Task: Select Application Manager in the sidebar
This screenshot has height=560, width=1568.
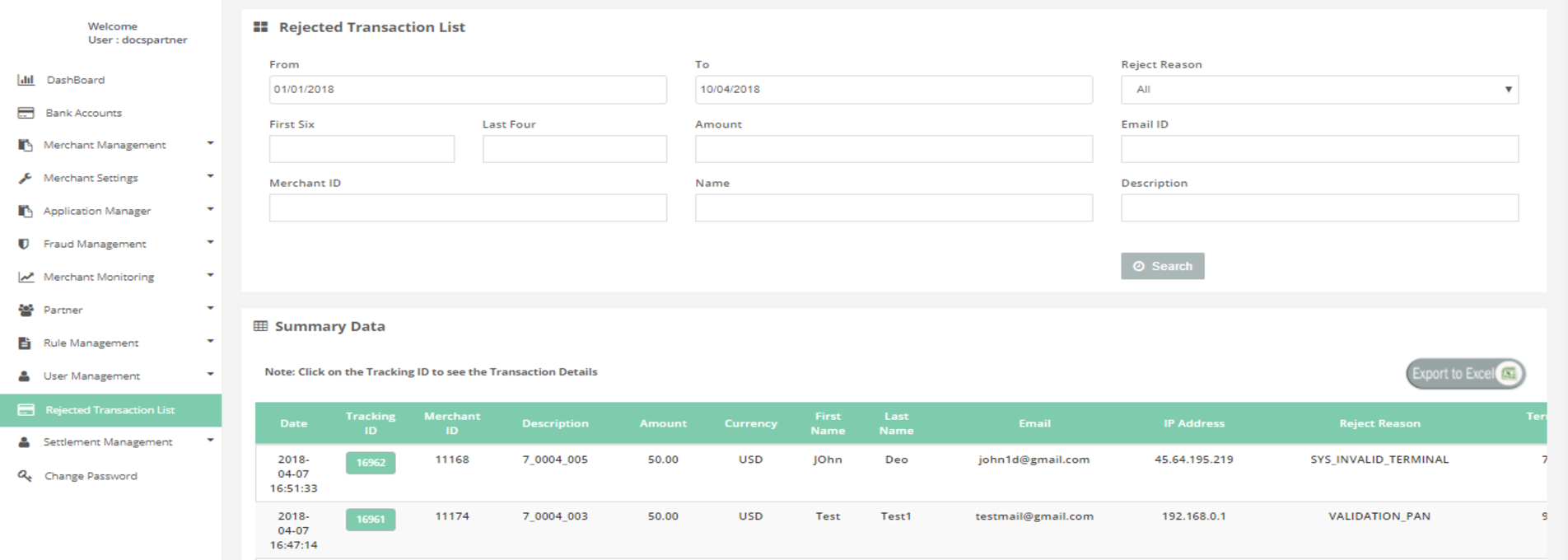Action: (x=97, y=211)
